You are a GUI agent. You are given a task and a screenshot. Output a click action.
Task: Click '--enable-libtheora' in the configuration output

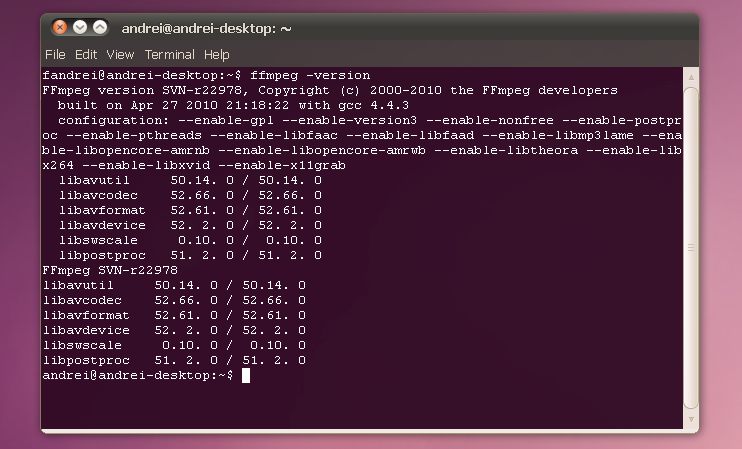(506, 150)
